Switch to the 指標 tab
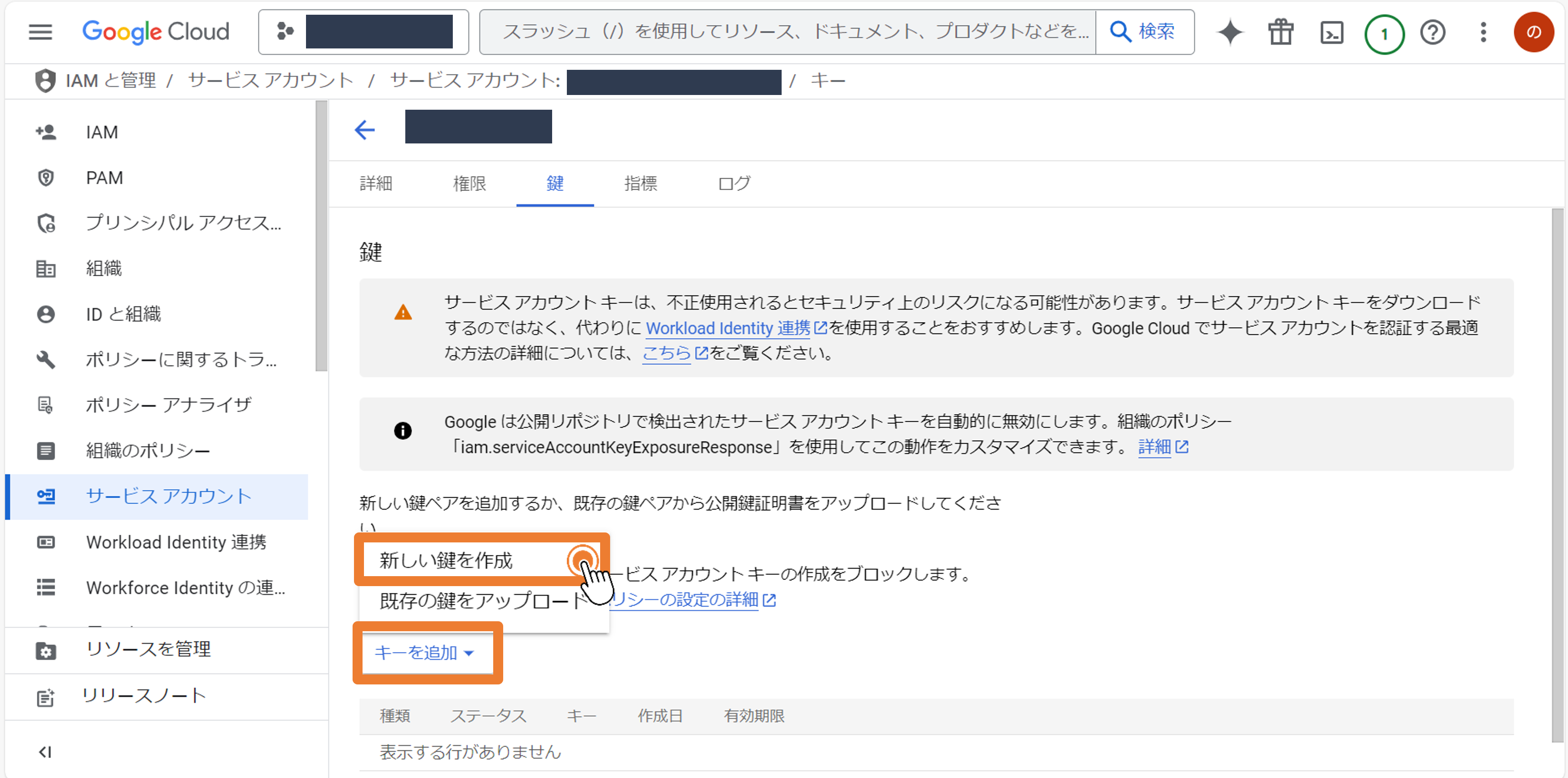1568x778 pixels. tap(641, 183)
